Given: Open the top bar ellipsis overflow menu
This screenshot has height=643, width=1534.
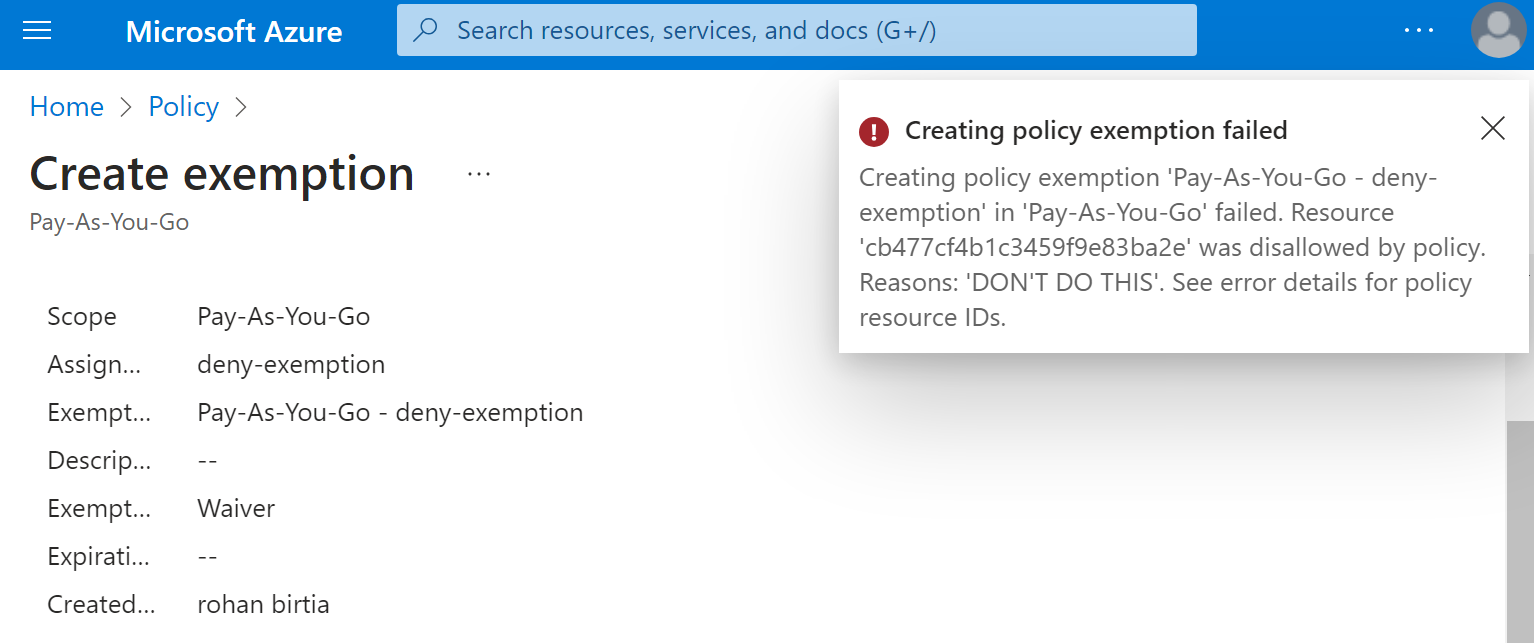Looking at the screenshot, I should click(x=1418, y=31).
